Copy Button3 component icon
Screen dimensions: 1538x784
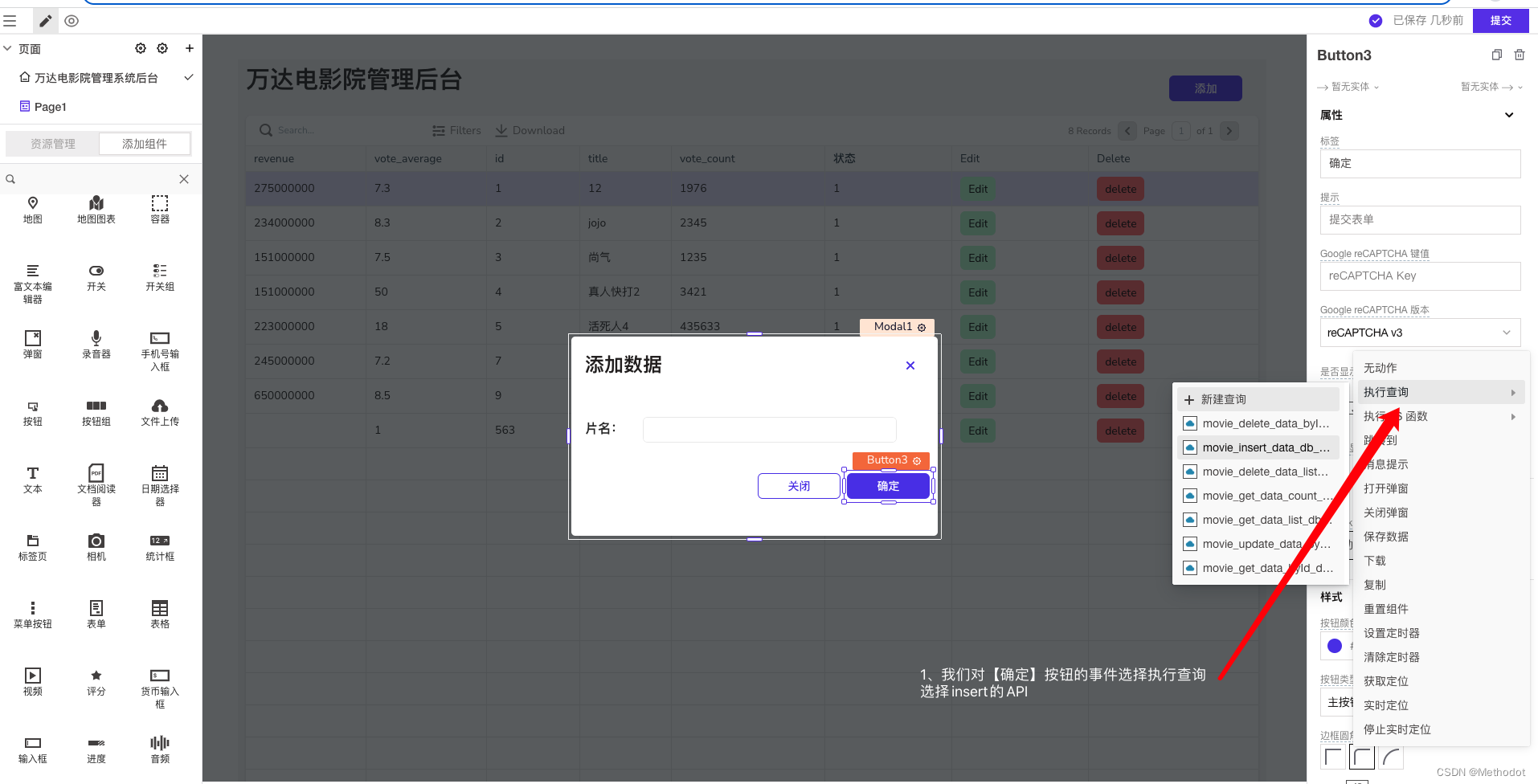[1496, 55]
